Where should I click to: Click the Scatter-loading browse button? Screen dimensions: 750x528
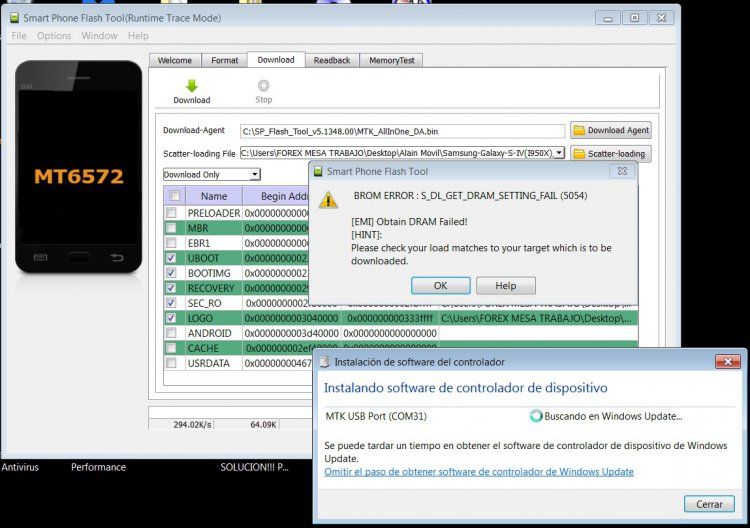tap(611, 154)
